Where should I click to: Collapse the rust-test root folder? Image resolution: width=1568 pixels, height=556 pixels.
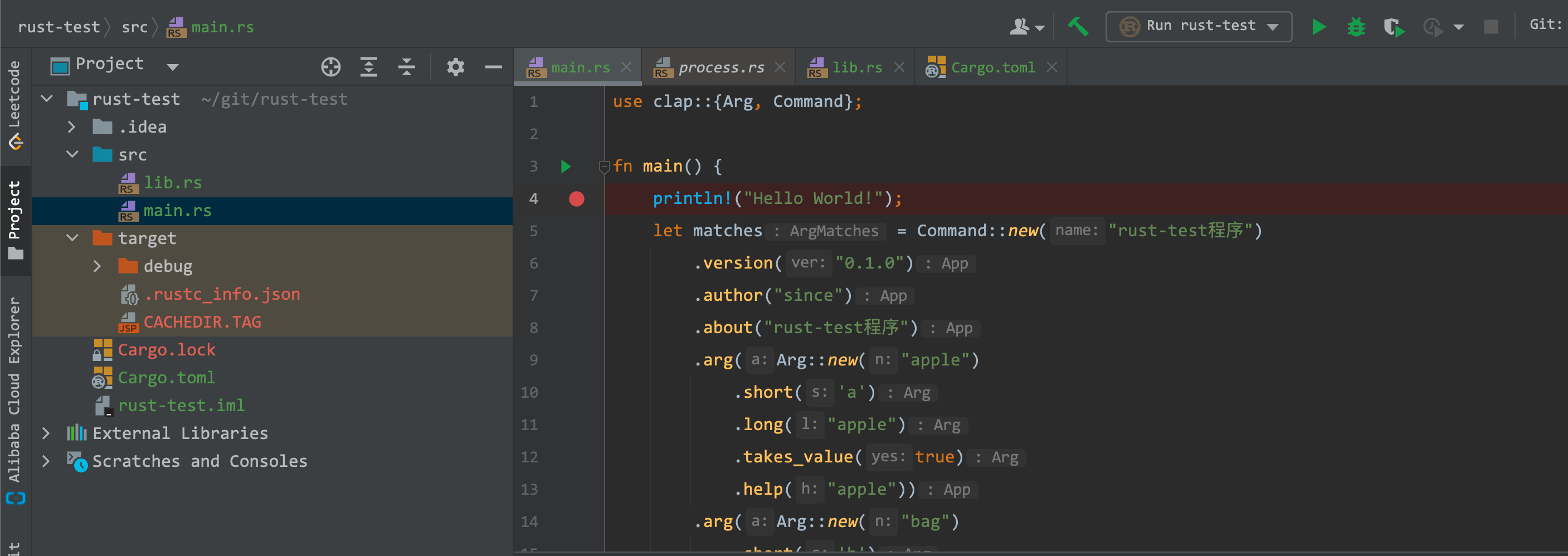(x=47, y=99)
